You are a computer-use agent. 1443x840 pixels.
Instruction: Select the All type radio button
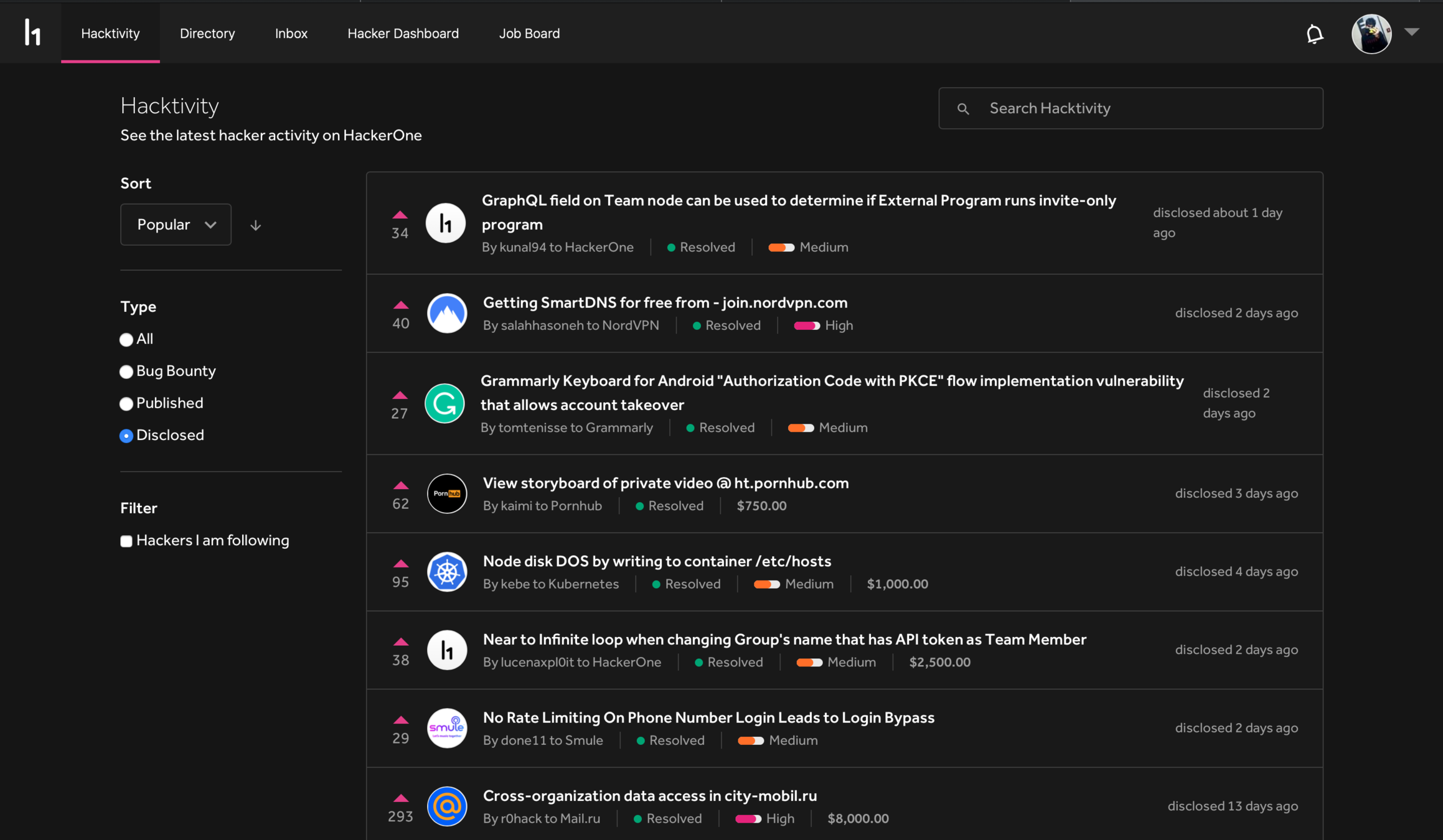click(126, 340)
